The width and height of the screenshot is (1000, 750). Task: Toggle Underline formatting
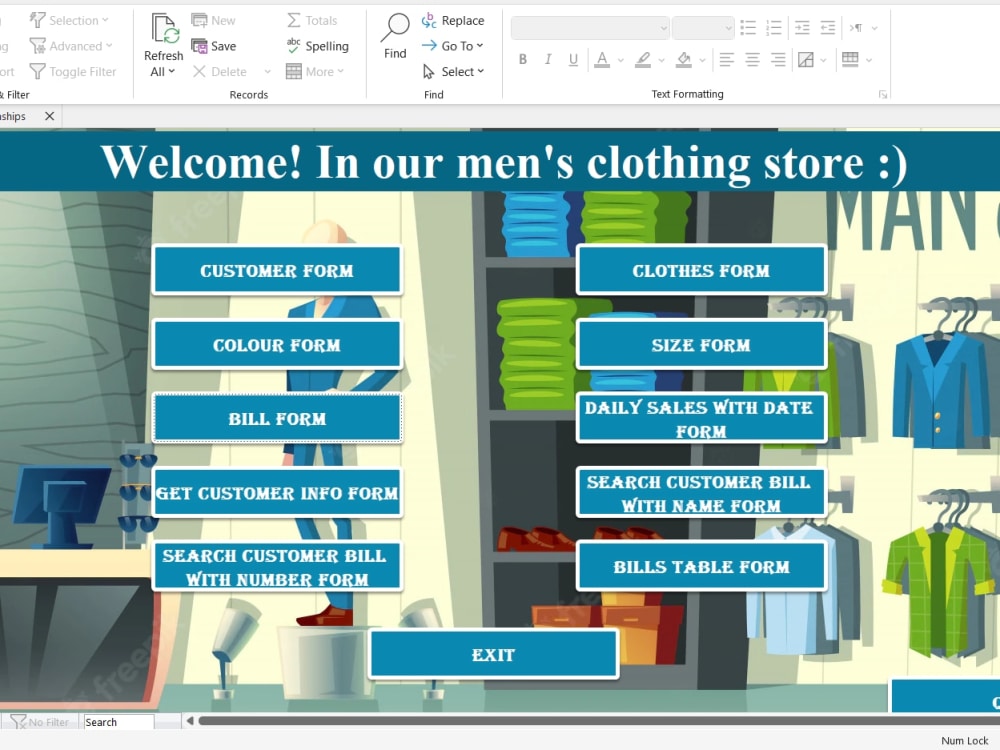[x=573, y=59]
